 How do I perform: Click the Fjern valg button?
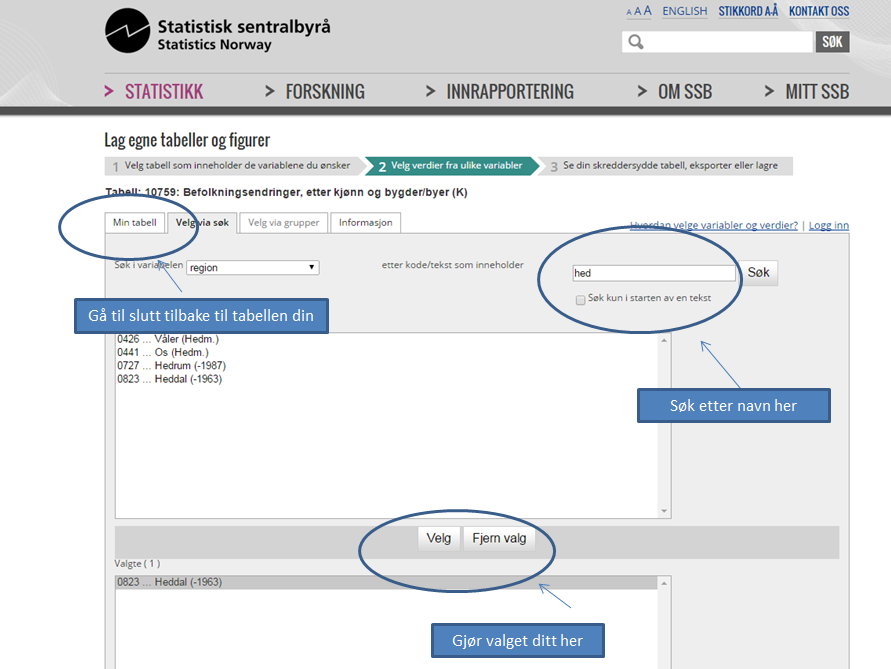[x=499, y=538]
